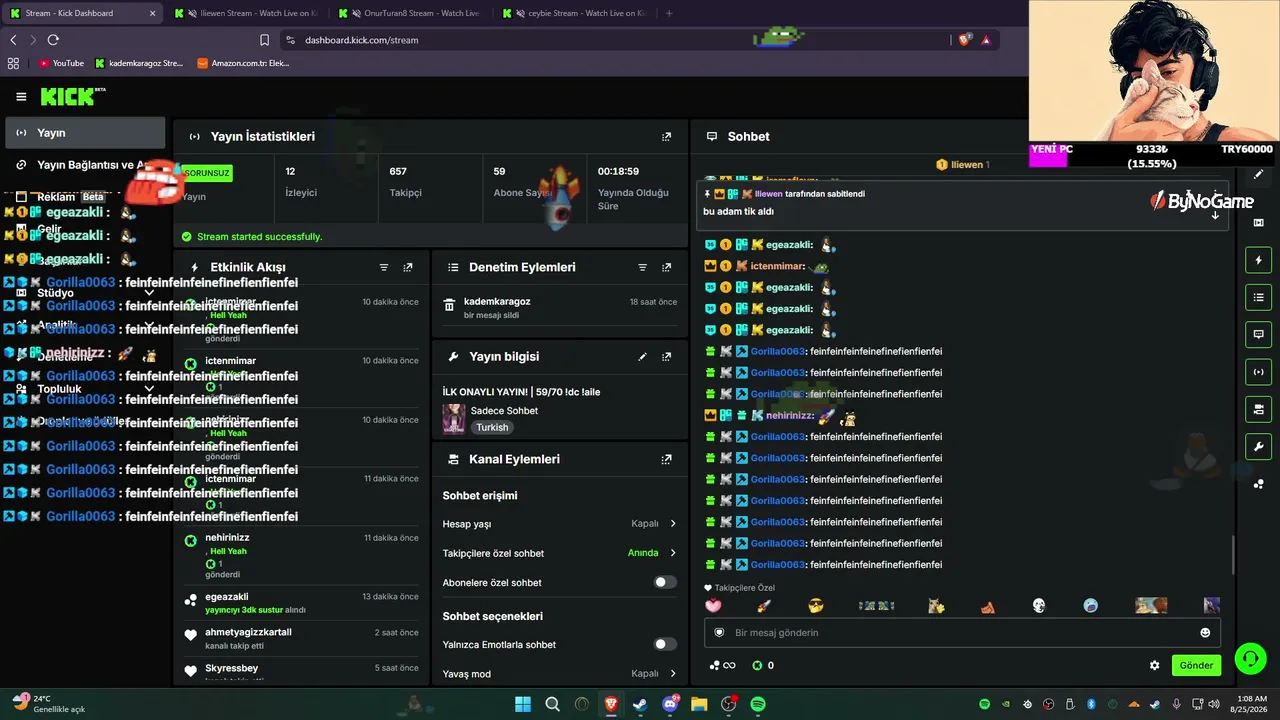Open the emoji picker in chat input
Image resolution: width=1280 pixels, height=720 pixels.
click(x=1205, y=633)
